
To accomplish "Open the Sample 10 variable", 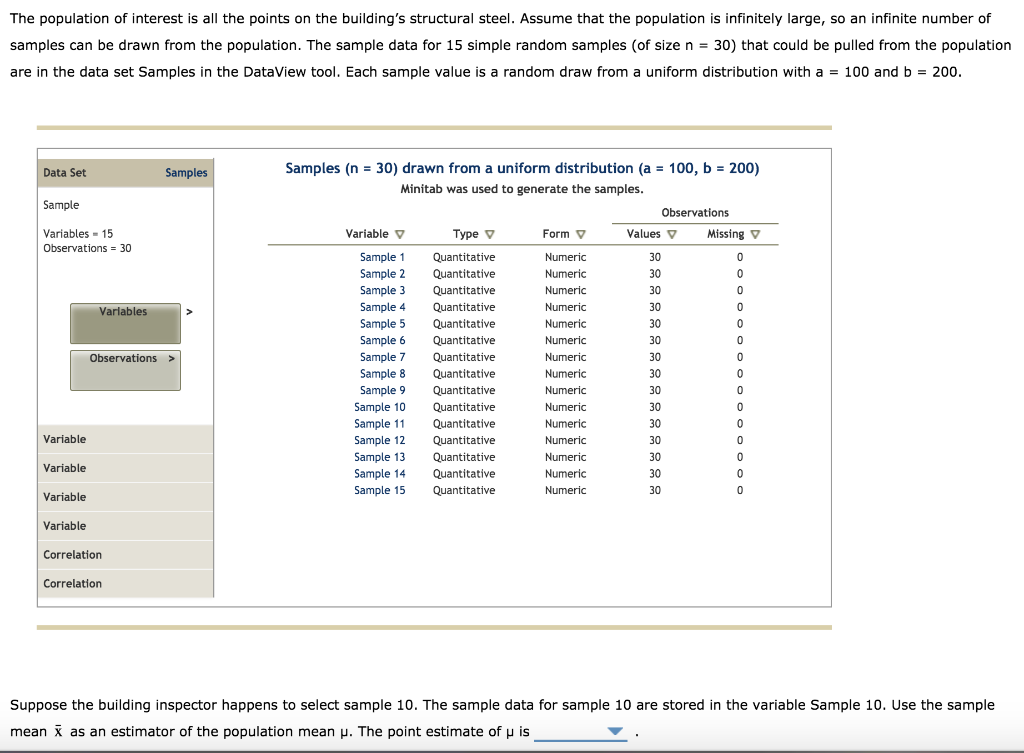I will click(x=379, y=407).
